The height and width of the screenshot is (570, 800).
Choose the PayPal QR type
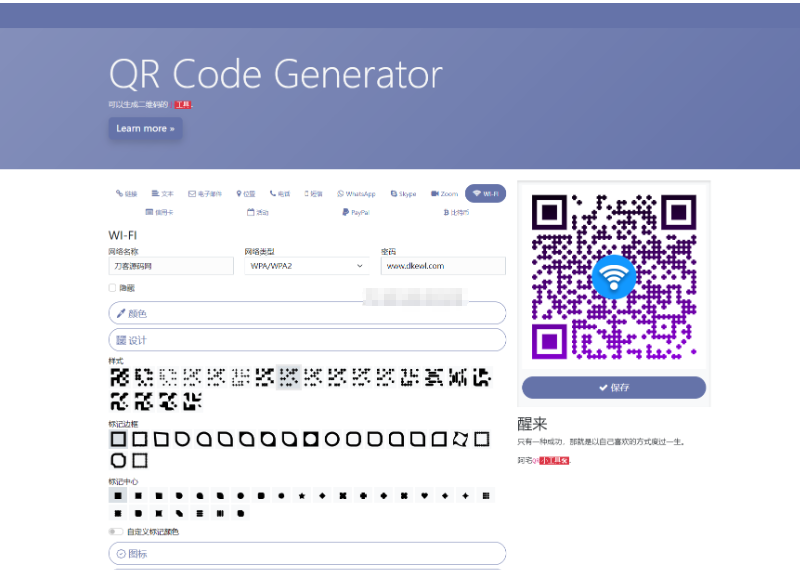(355, 212)
